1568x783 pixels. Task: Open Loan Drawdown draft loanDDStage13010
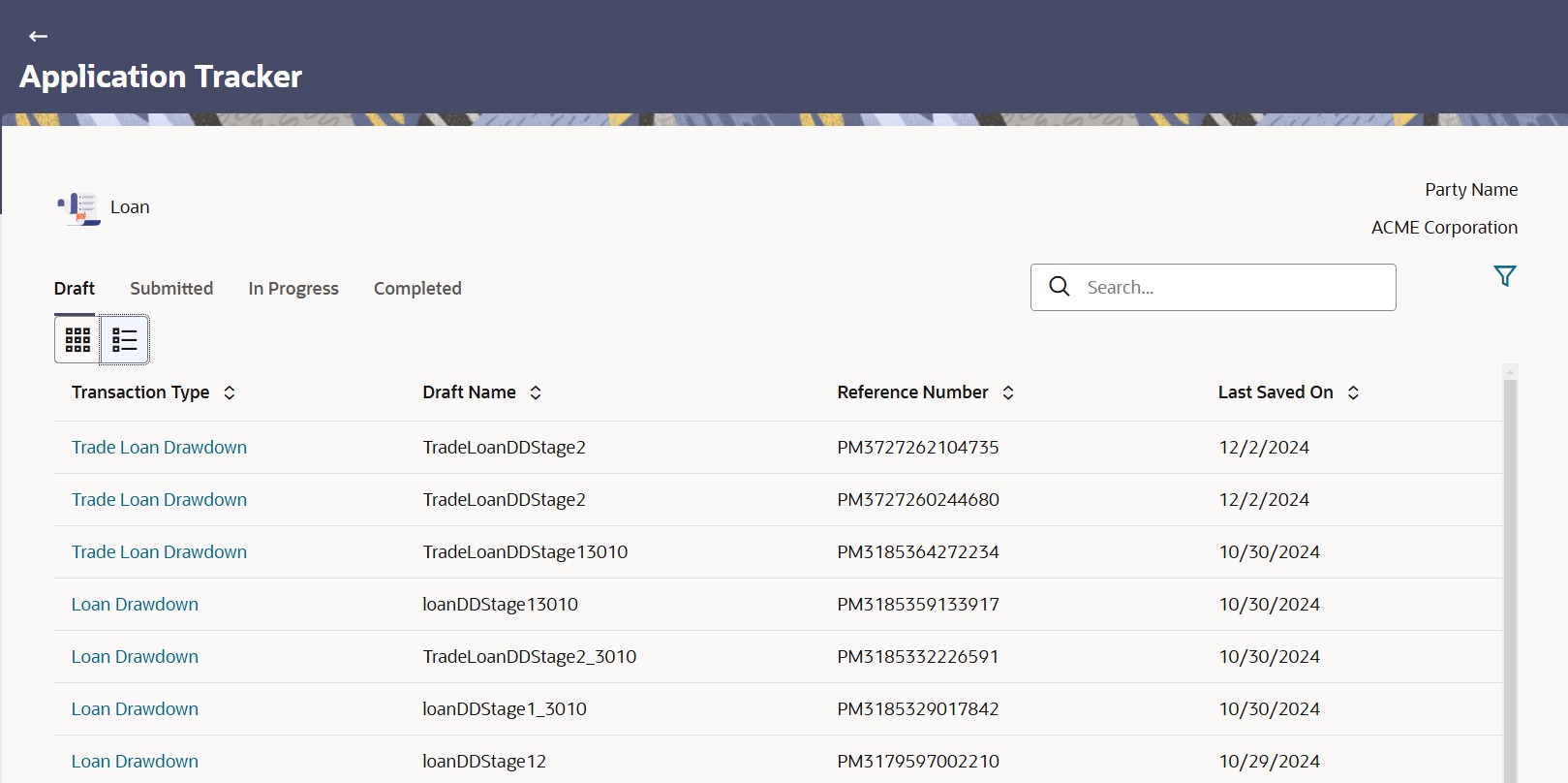135,605
